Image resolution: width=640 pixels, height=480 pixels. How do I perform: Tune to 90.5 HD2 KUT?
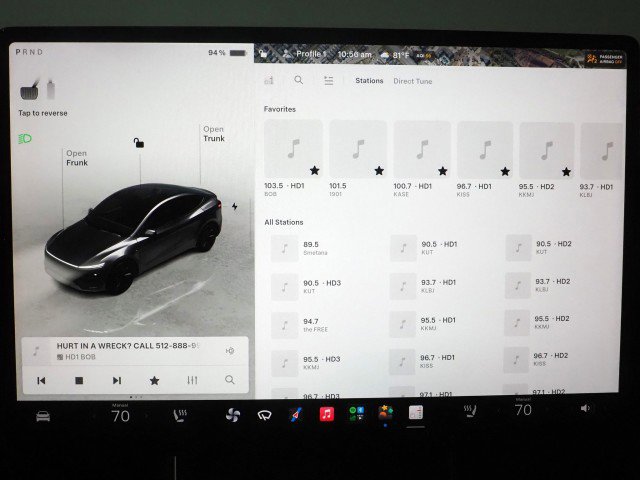coord(540,247)
